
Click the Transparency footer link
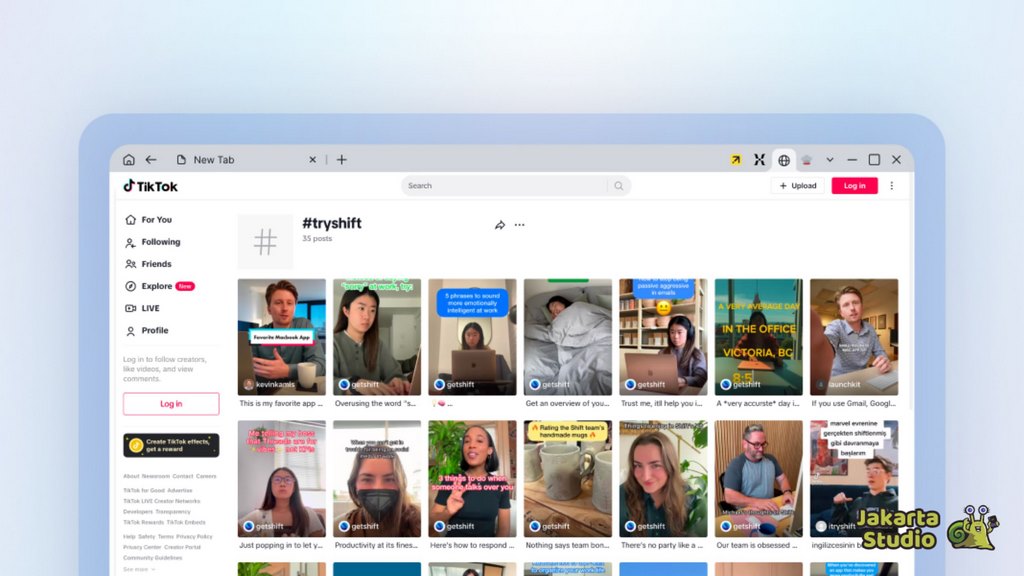[x=173, y=512]
